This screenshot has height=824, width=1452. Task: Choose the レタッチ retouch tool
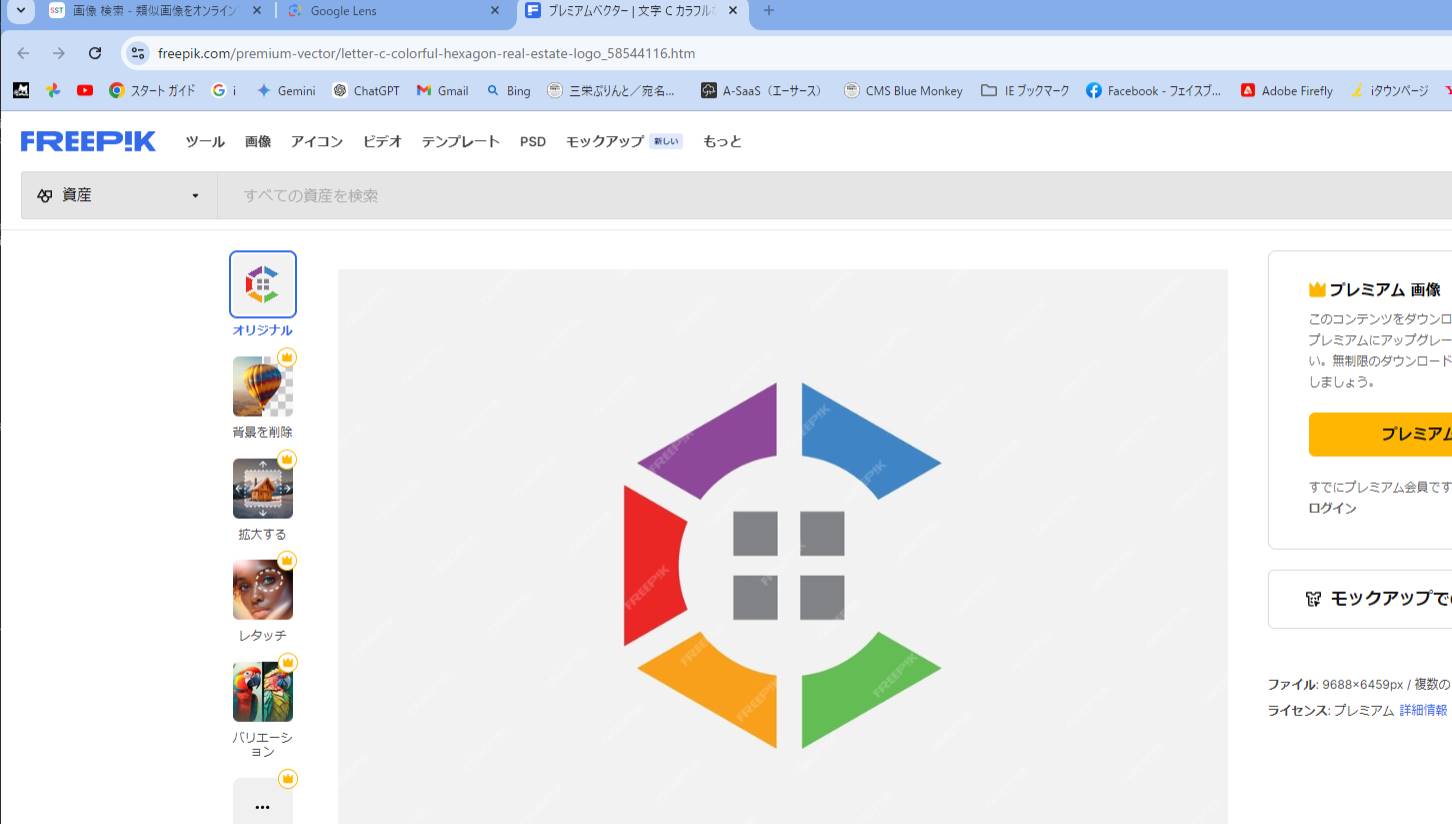click(x=263, y=590)
